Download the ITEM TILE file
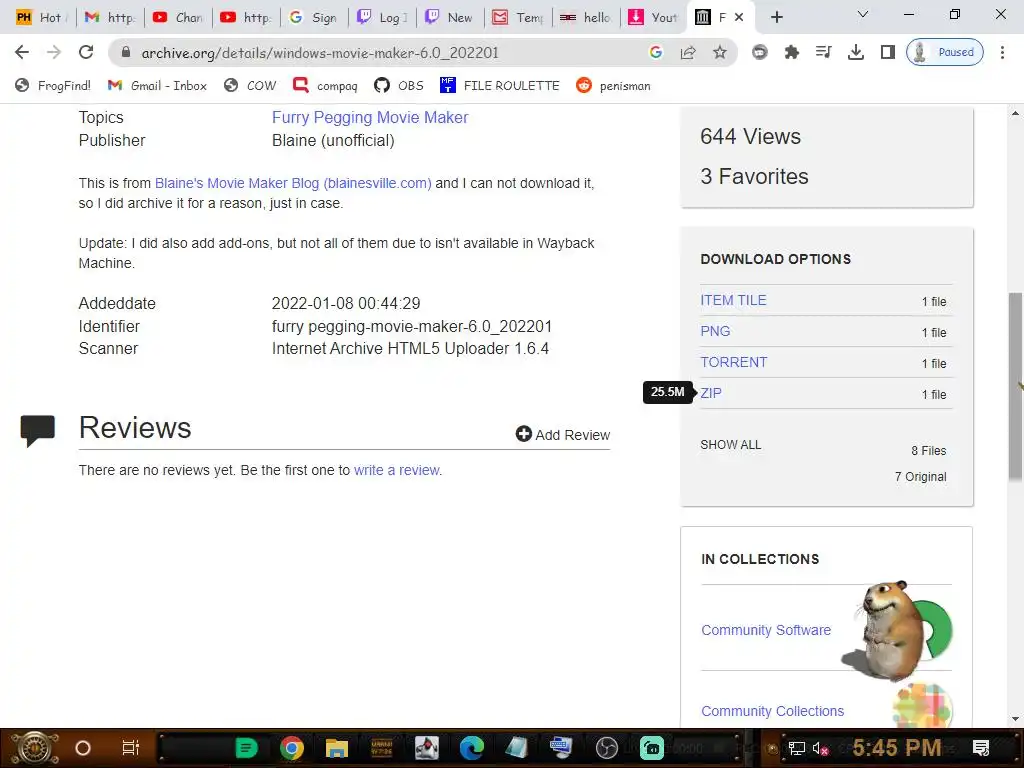Image resolution: width=1024 pixels, height=768 pixels. coord(733,300)
